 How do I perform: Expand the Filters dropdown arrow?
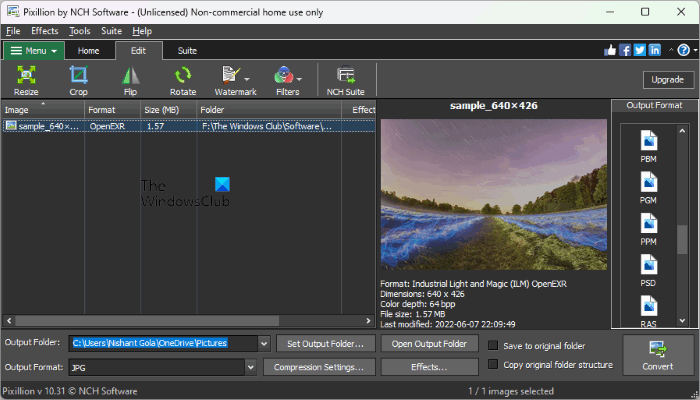click(299, 79)
